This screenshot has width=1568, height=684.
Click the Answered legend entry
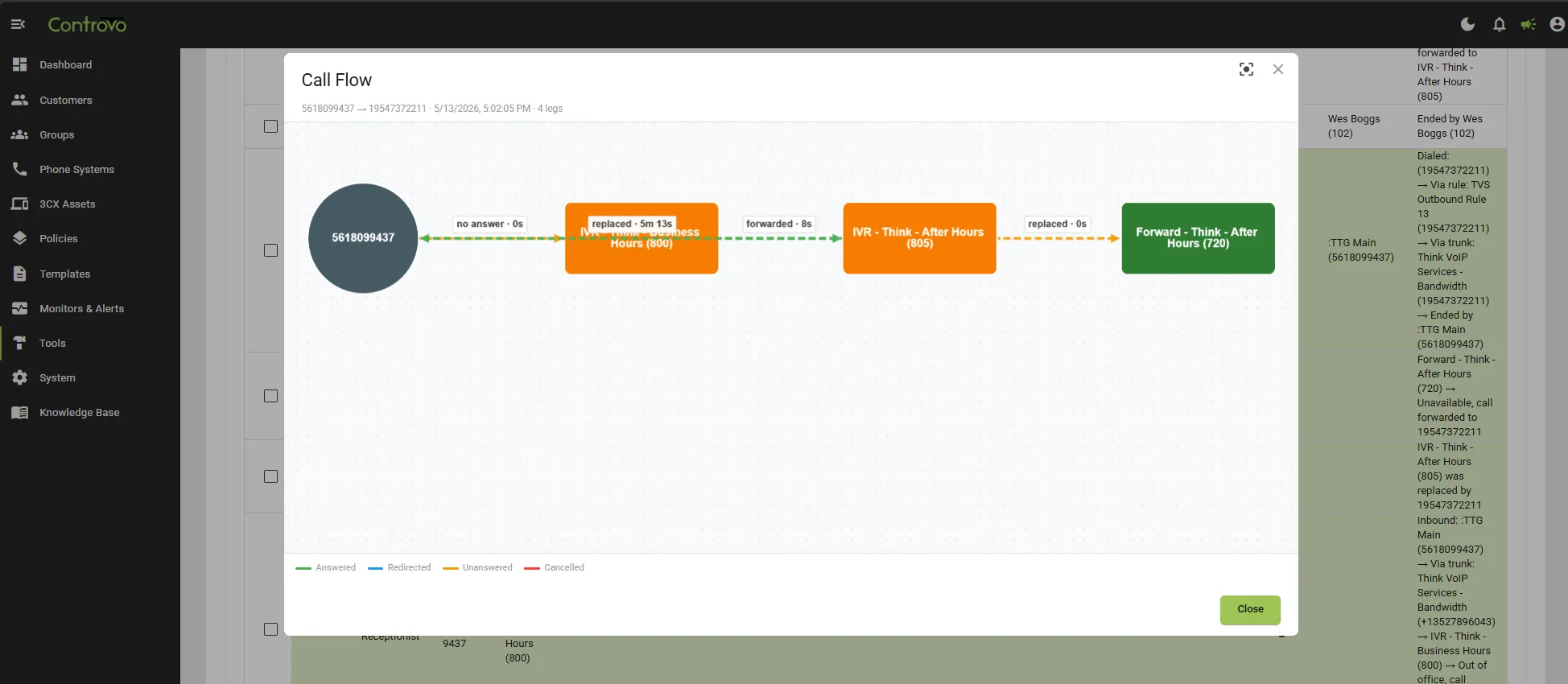pyautogui.click(x=326, y=567)
